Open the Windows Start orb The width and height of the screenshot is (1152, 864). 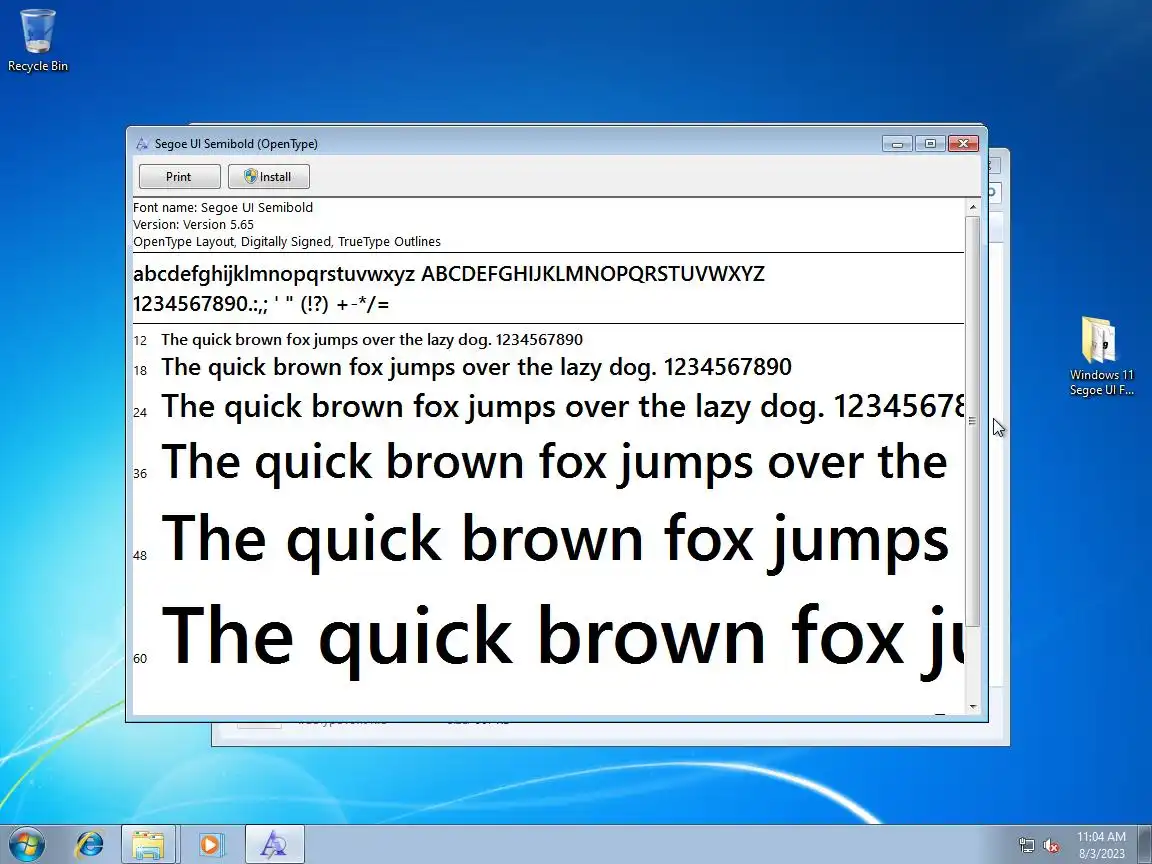26,845
